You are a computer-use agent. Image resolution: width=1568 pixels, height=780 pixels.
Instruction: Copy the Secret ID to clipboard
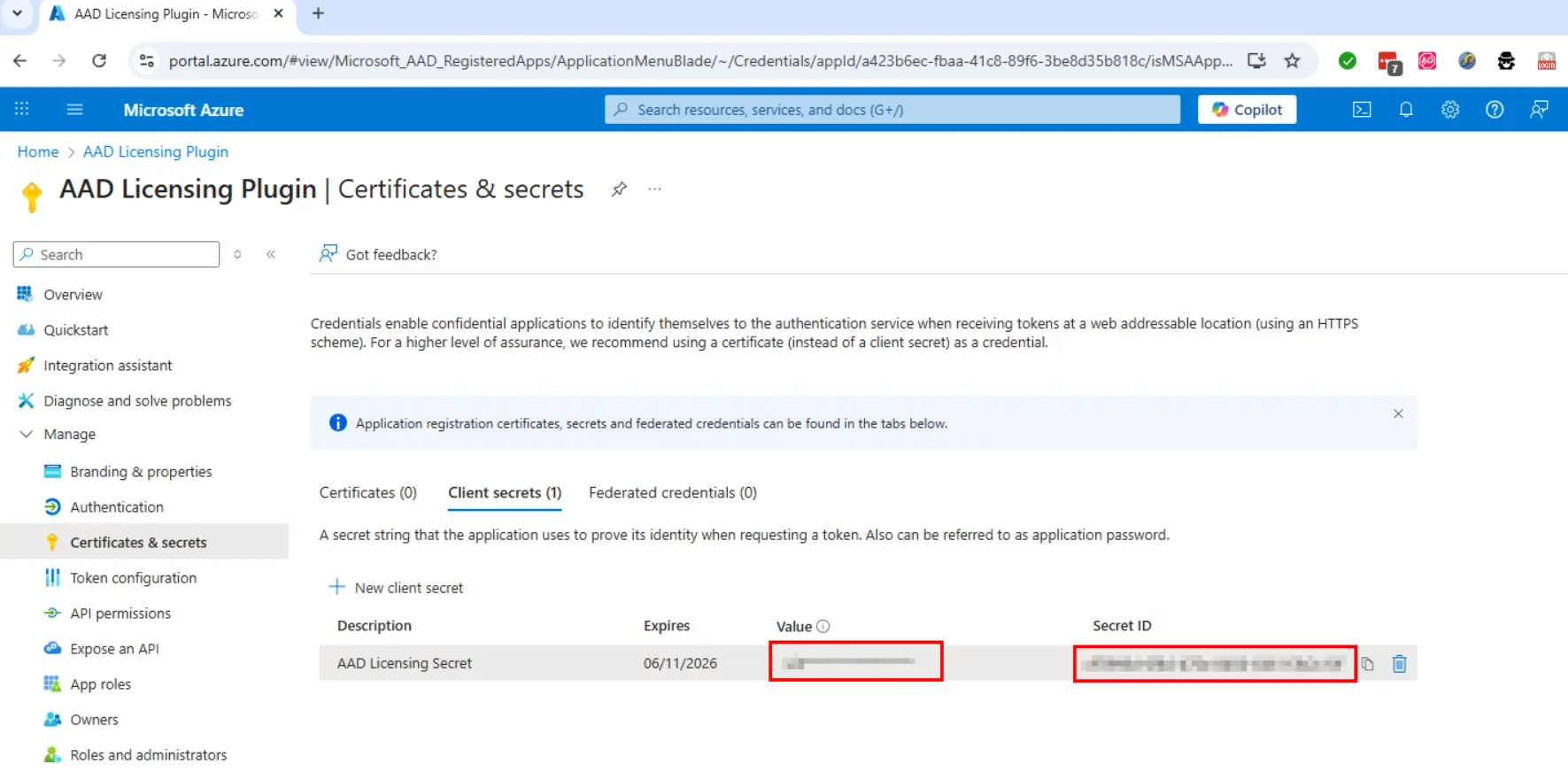click(x=1368, y=664)
